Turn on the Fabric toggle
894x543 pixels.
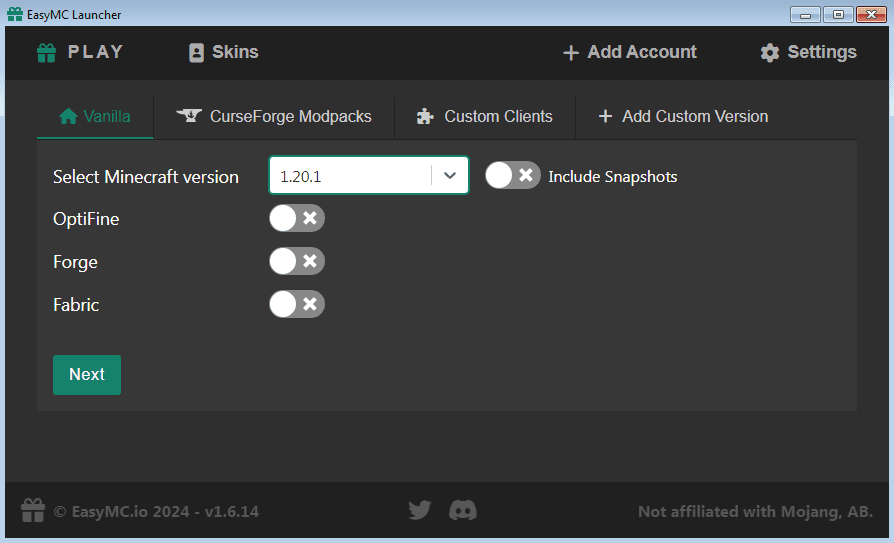coord(297,304)
